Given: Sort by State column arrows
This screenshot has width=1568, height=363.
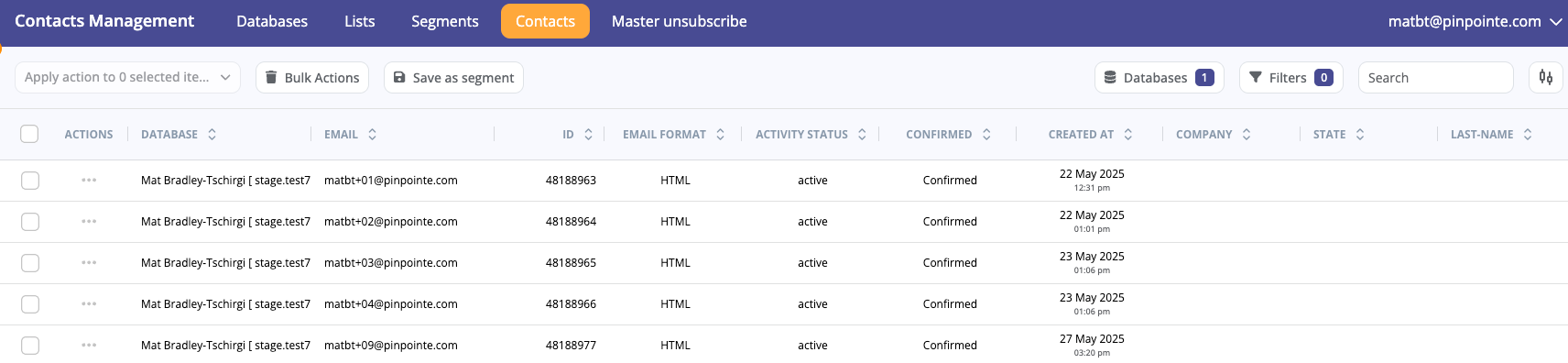Looking at the screenshot, I should point(1360,135).
